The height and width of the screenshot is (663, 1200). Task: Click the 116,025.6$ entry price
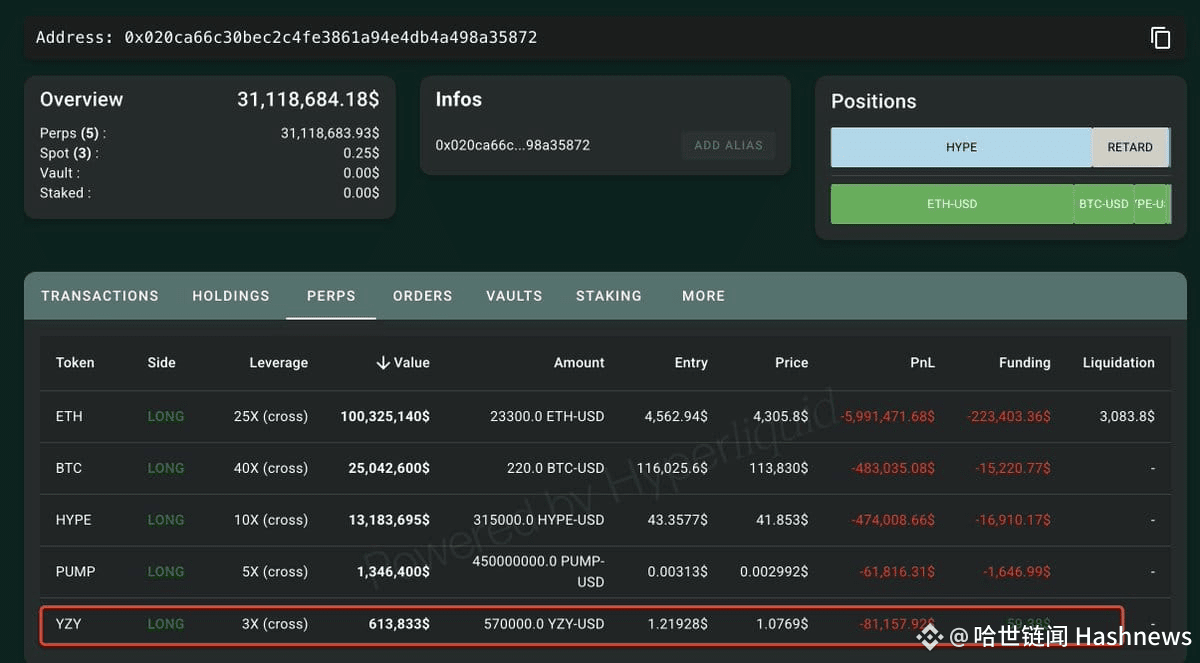point(672,468)
